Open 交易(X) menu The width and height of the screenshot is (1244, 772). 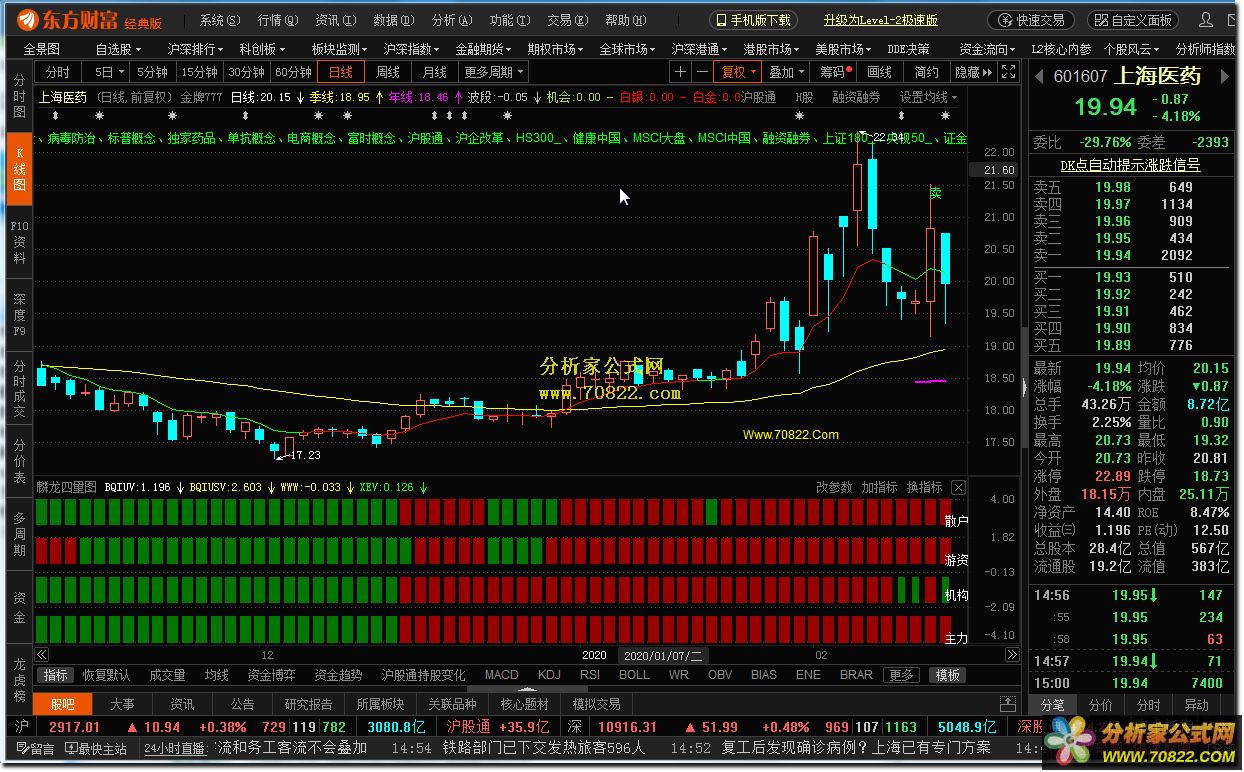(x=566, y=20)
